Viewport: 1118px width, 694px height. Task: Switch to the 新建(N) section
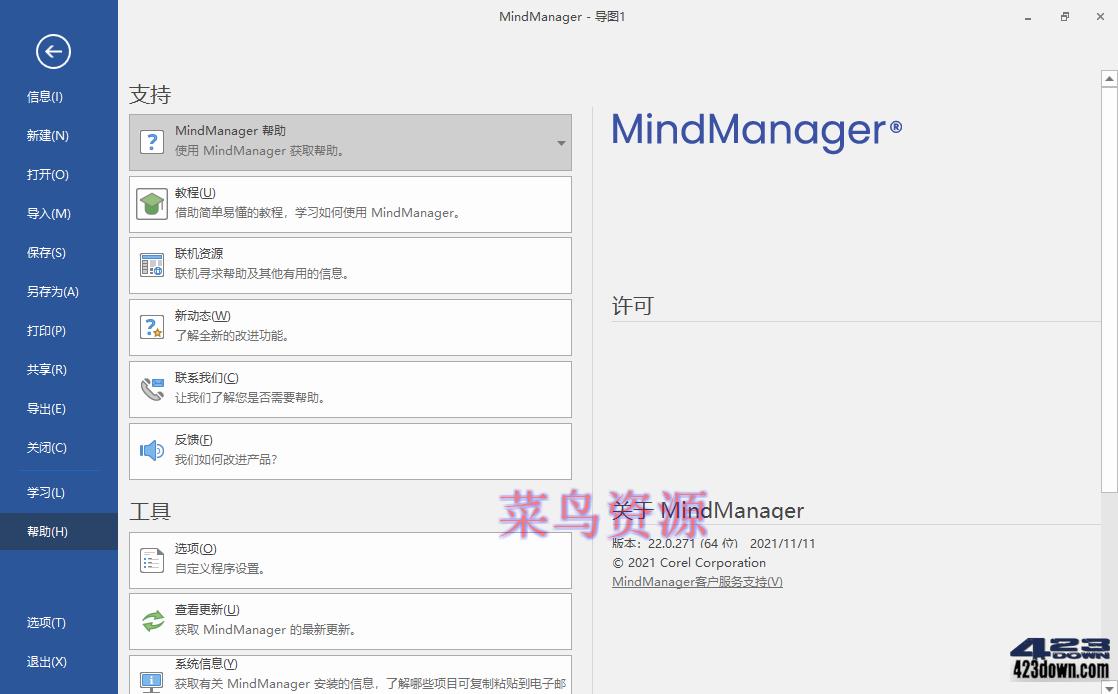(45, 135)
